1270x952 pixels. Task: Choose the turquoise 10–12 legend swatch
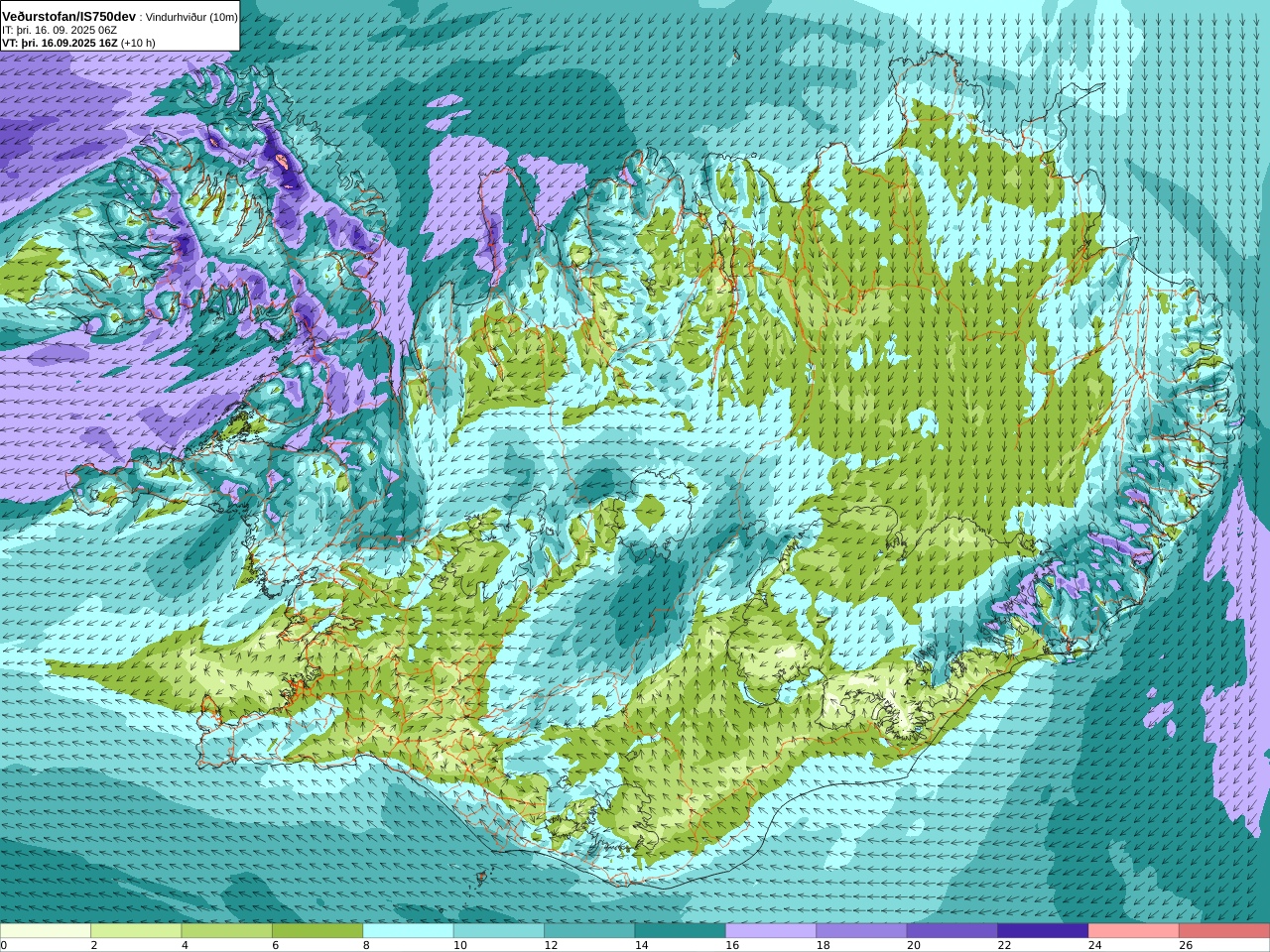tap(498, 931)
